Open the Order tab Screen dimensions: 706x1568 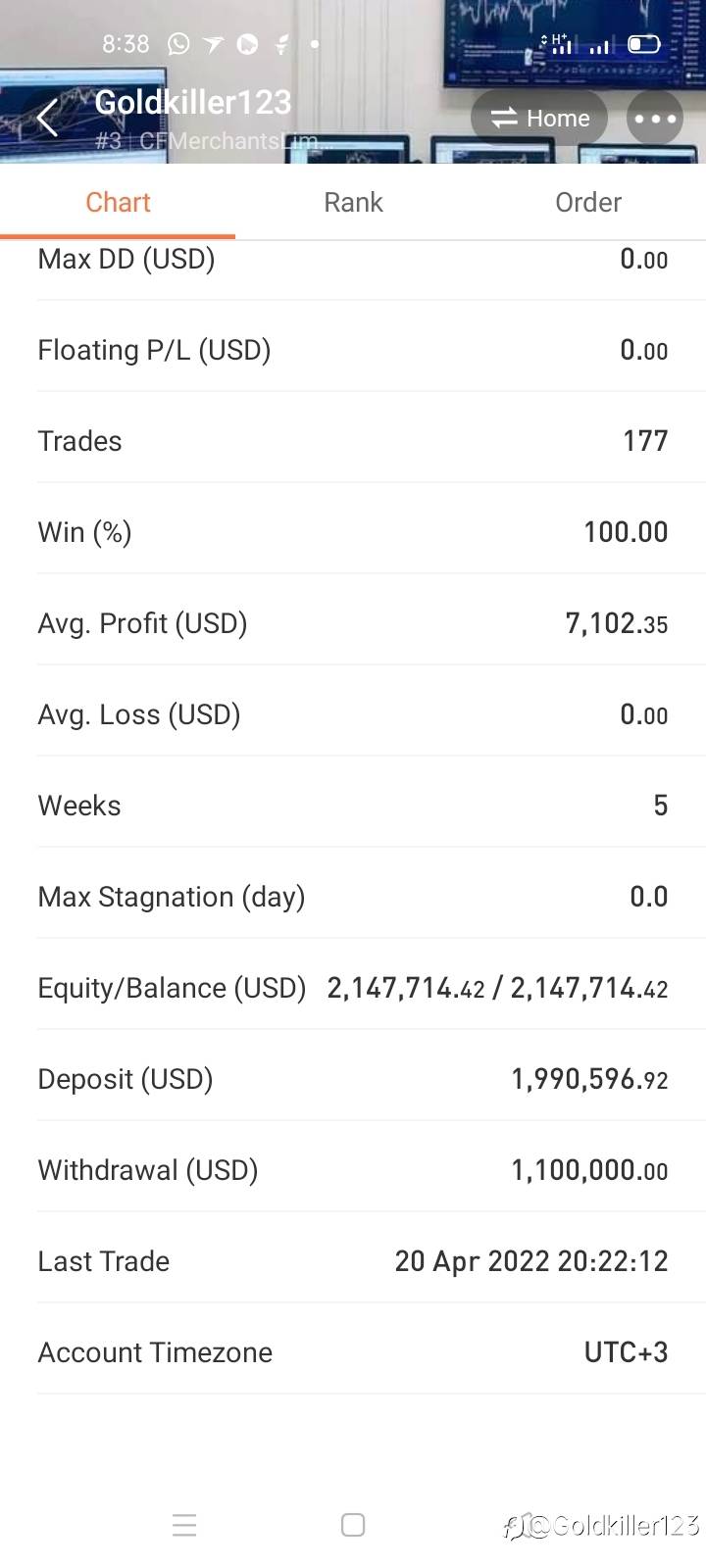588,202
